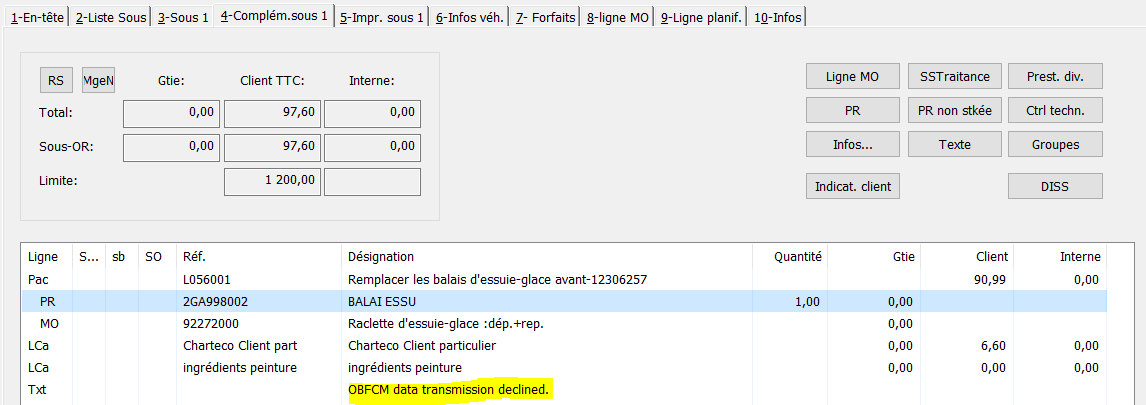Add a Ligne MO entry
This screenshot has height=405, width=1146.
(x=852, y=76)
